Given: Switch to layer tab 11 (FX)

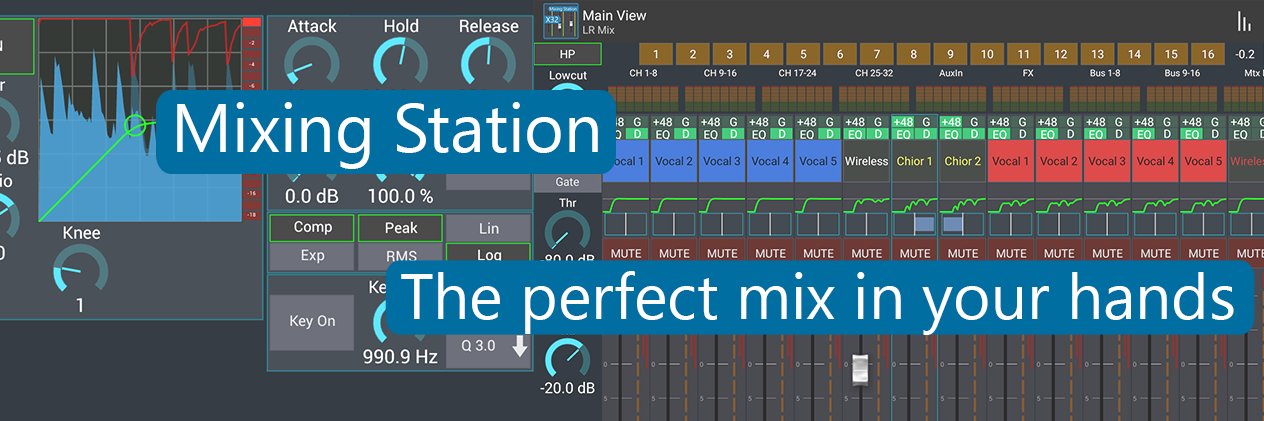Looking at the screenshot, I should pyautogui.click(x=1023, y=54).
